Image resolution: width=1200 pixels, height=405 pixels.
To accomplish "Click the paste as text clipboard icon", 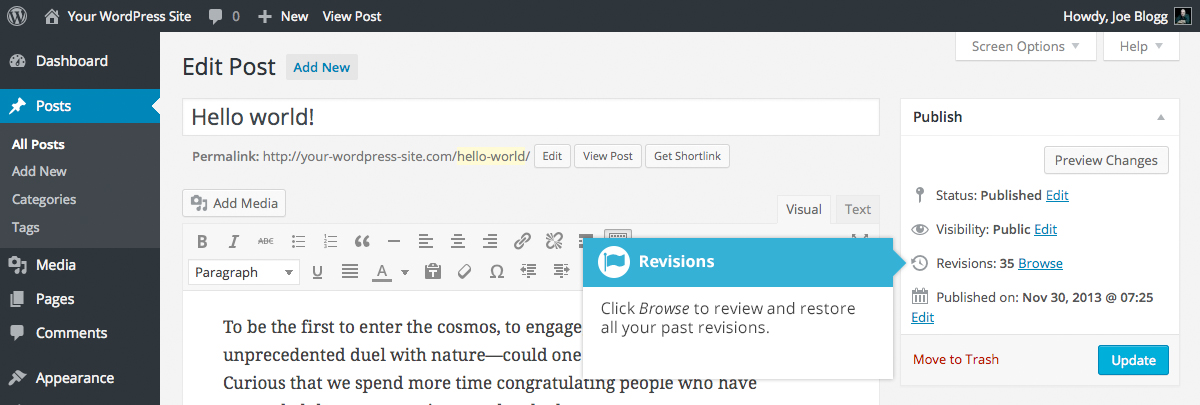I will click(x=433, y=272).
